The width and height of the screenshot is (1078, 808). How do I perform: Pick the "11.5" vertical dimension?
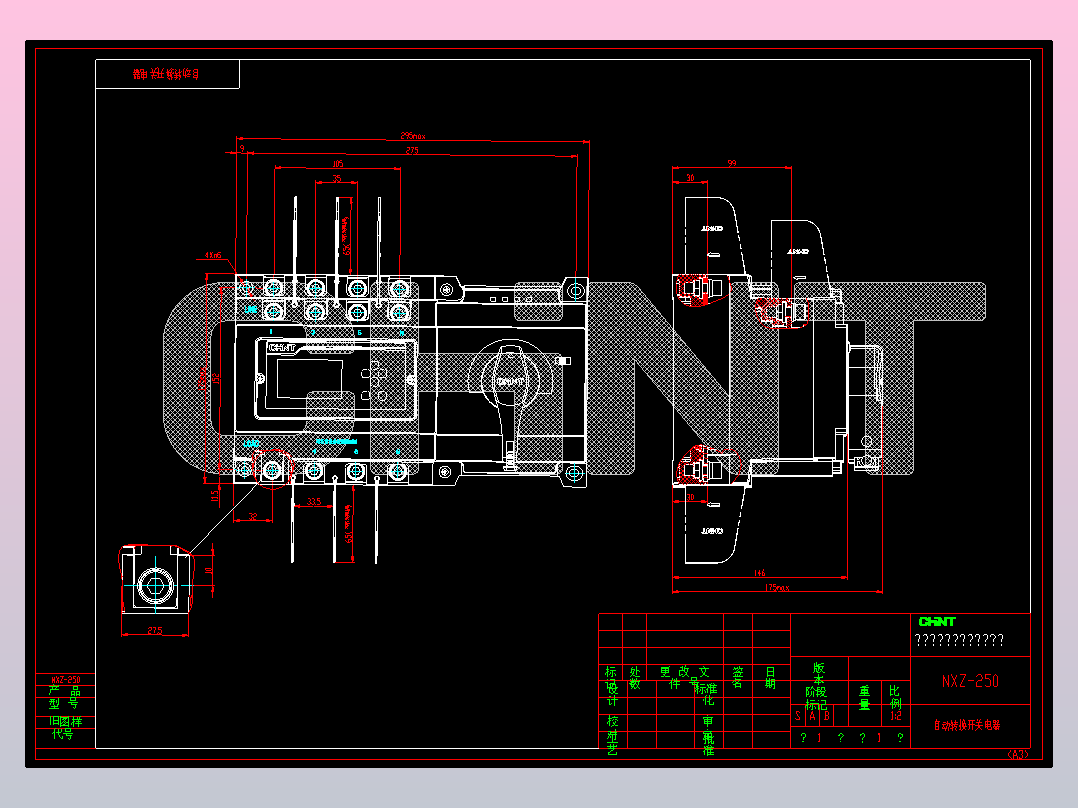coord(215,494)
